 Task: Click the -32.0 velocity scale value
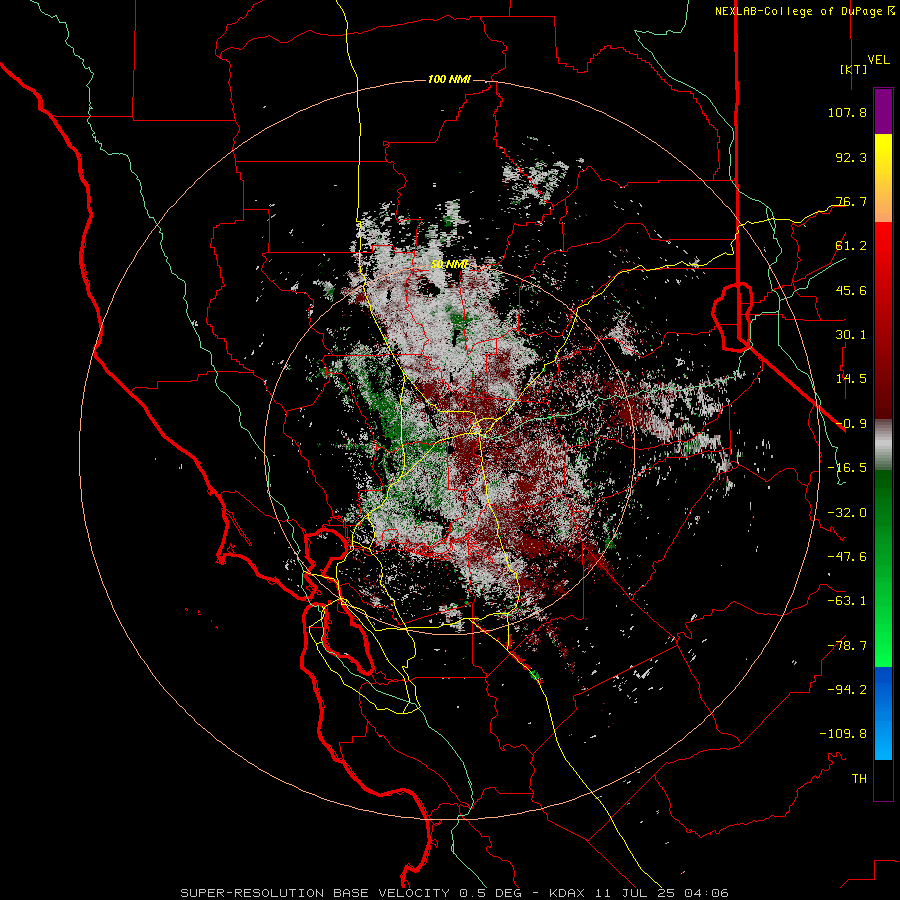847,513
